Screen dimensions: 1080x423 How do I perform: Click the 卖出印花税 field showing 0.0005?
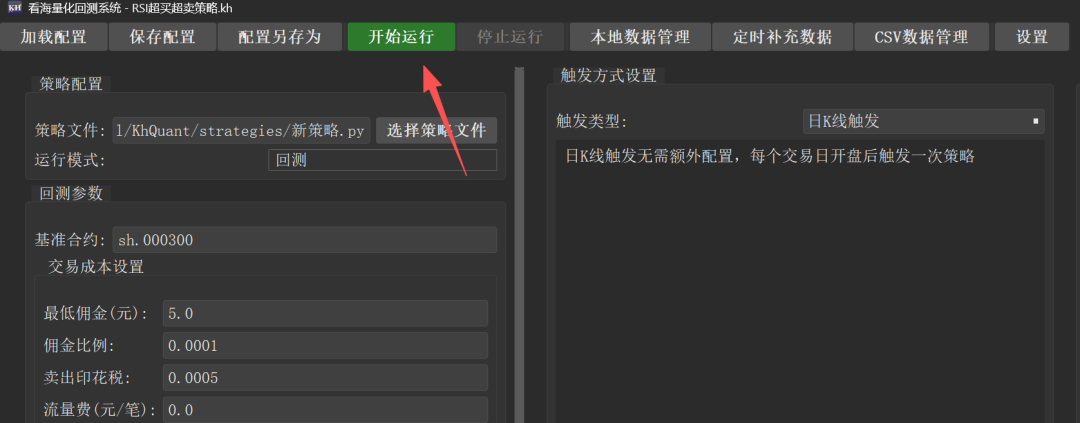click(325, 378)
